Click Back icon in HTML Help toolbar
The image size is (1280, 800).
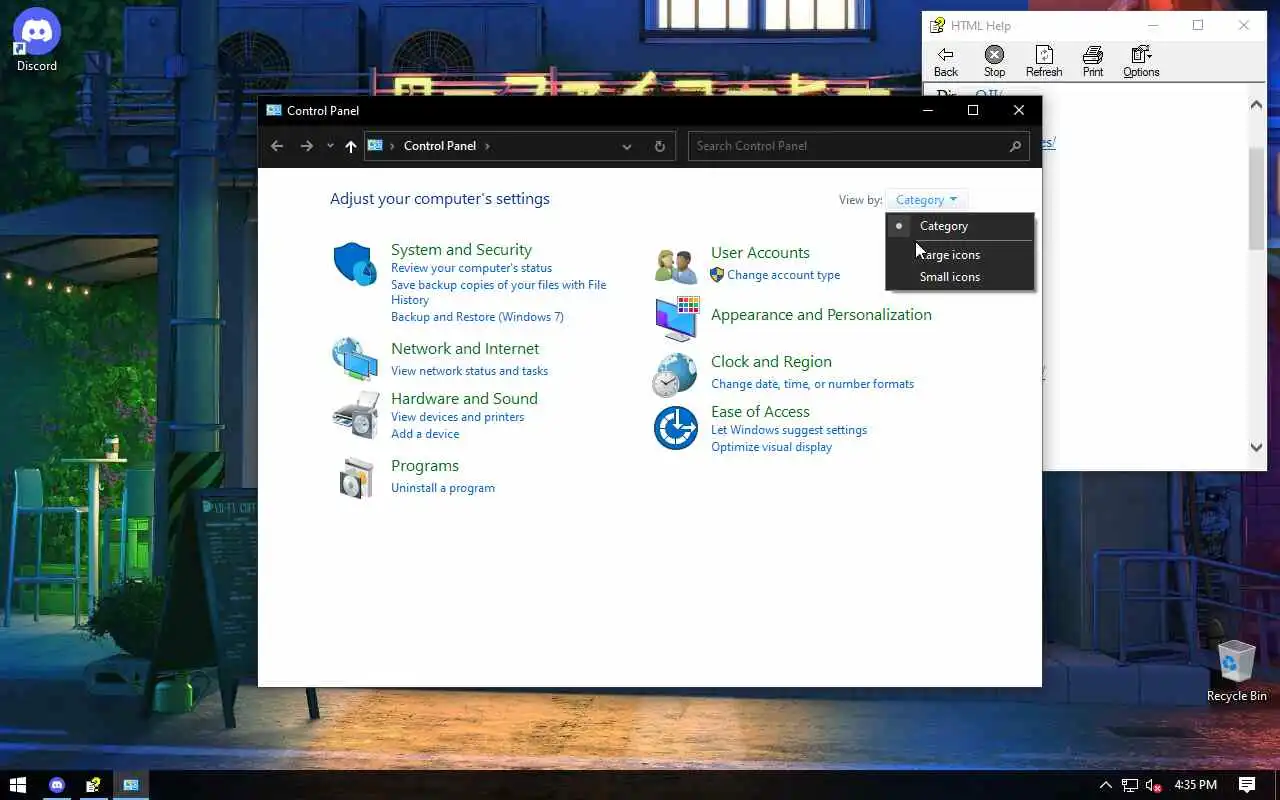click(x=946, y=61)
